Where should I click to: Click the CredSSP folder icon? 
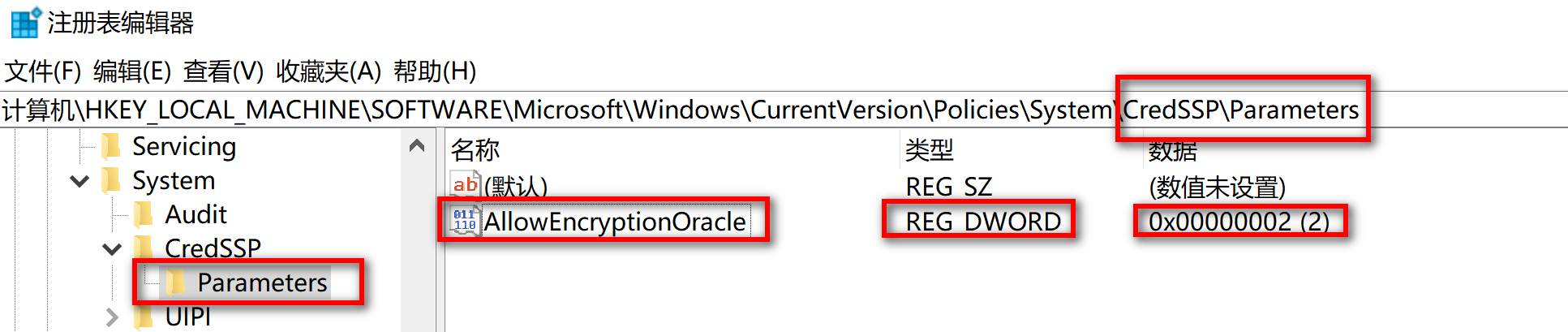tap(144, 248)
